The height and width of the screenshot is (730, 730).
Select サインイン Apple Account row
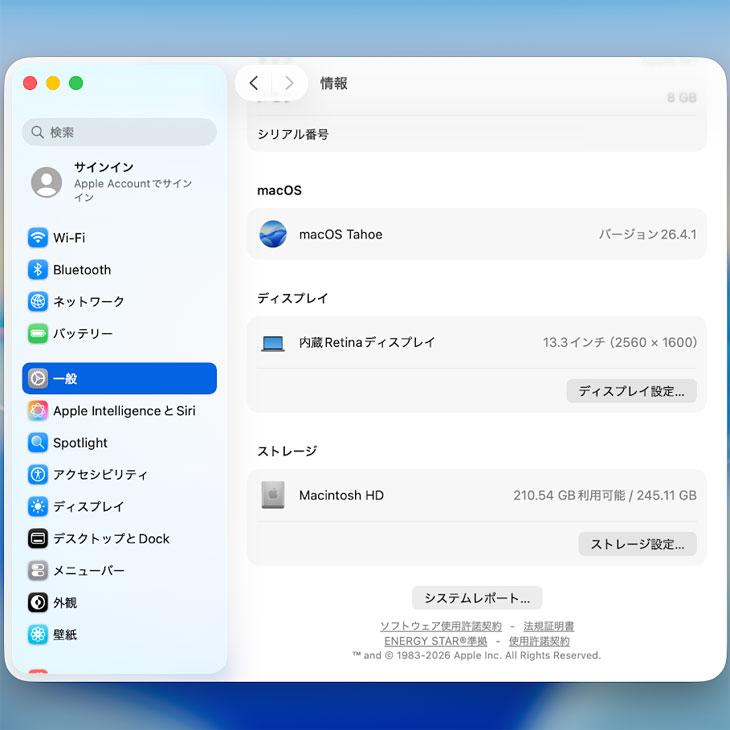(x=120, y=182)
